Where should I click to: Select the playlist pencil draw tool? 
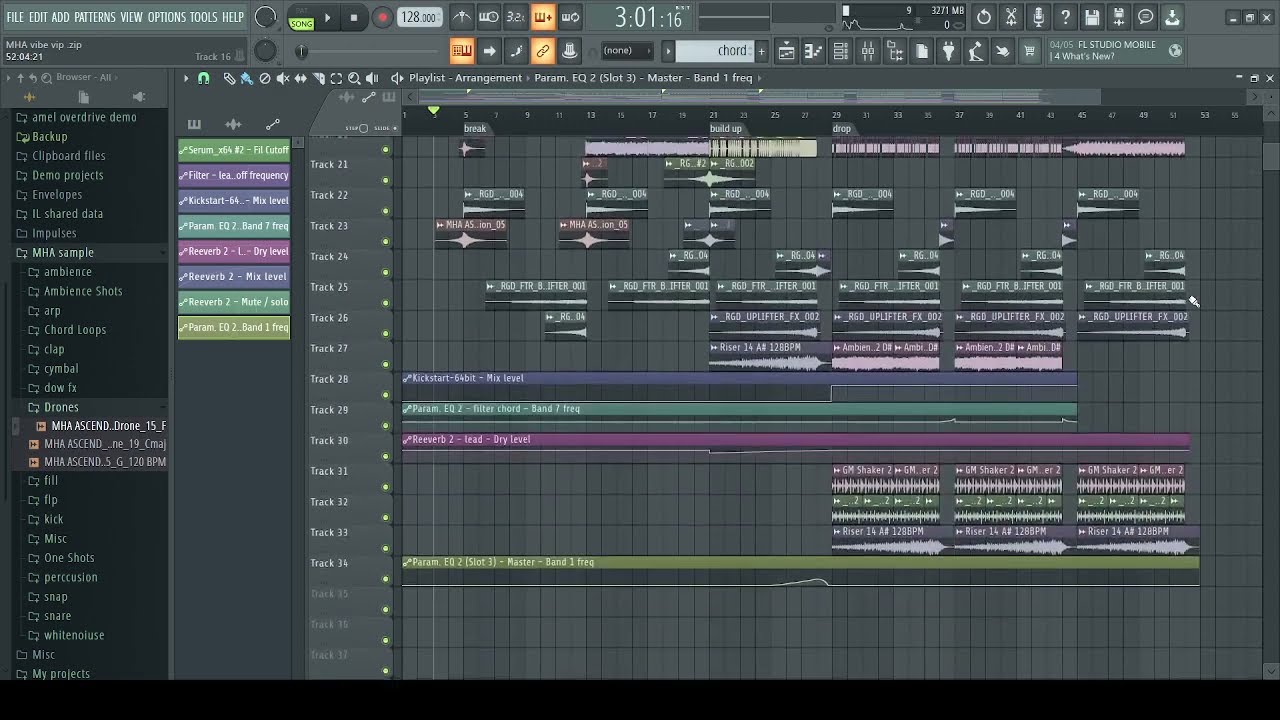coord(229,78)
